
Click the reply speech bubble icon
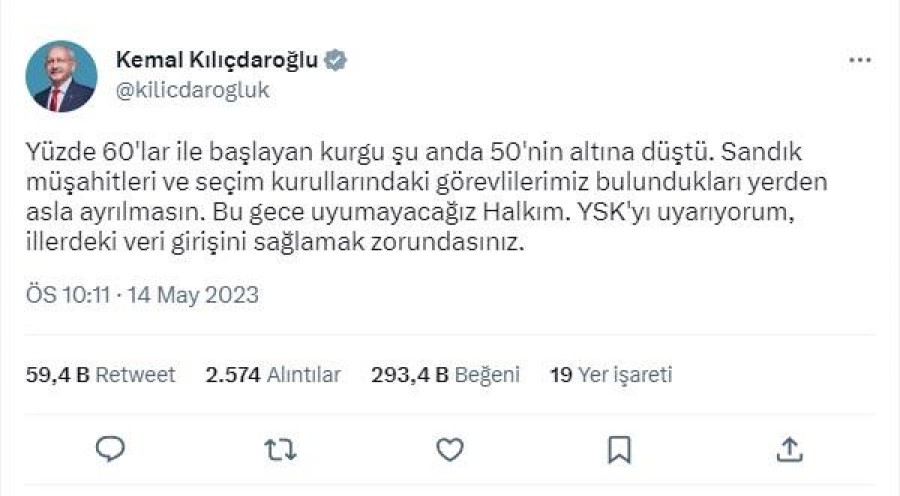click(x=110, y=449)
